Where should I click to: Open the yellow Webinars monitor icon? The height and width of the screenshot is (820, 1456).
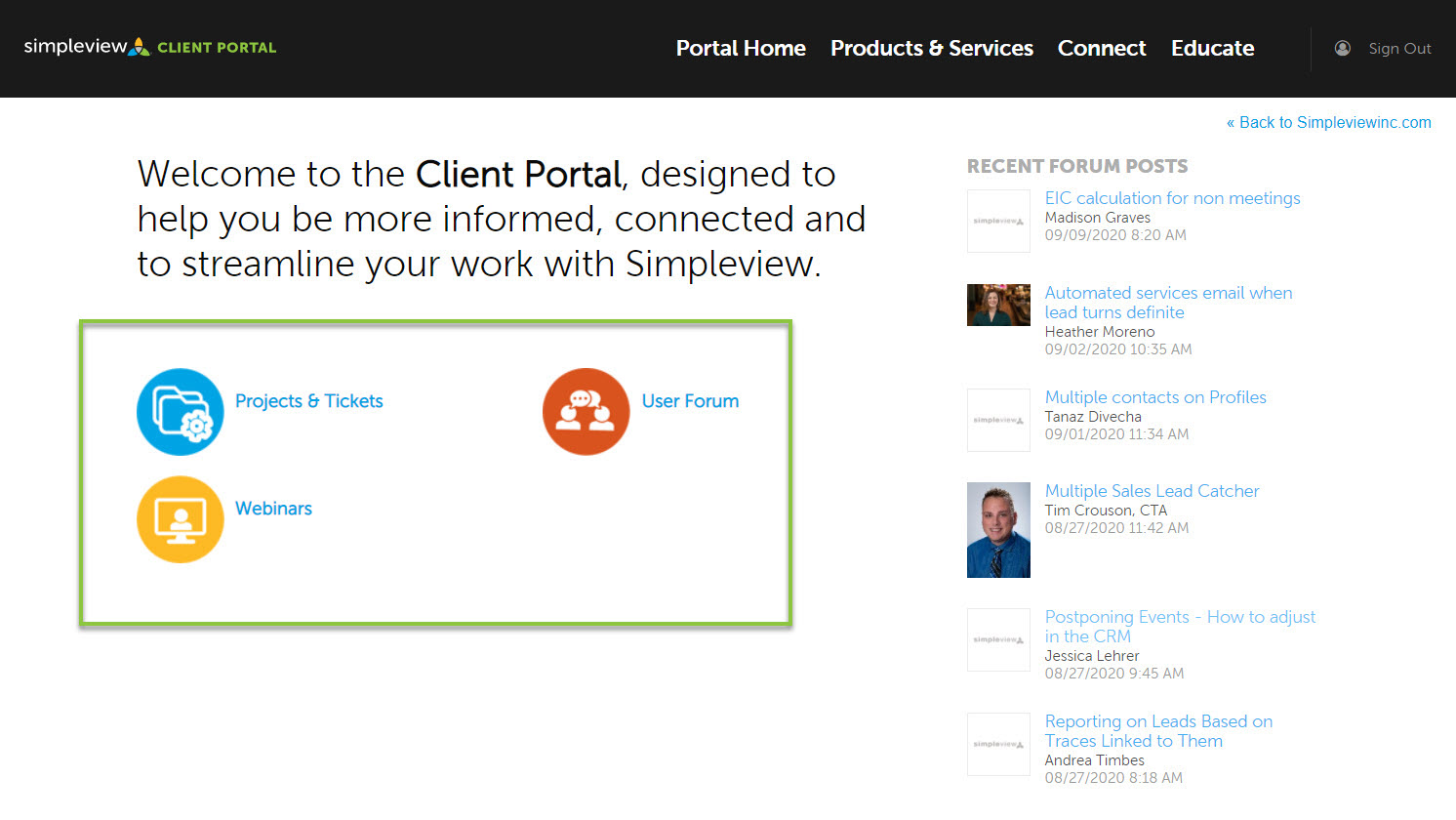tap(181, 519)
